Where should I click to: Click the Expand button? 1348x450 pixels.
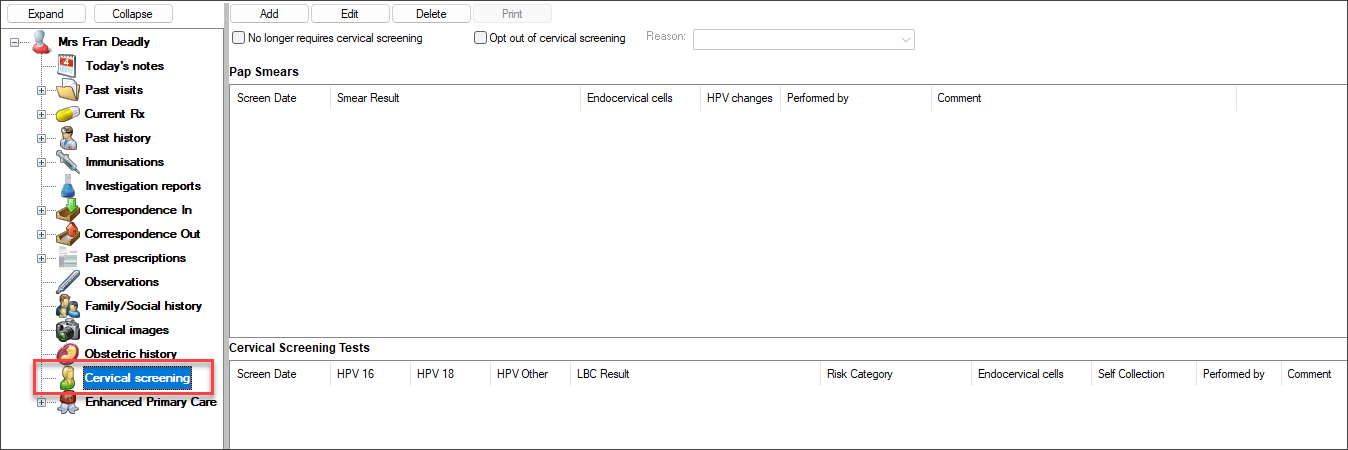(x=46, y=14)
